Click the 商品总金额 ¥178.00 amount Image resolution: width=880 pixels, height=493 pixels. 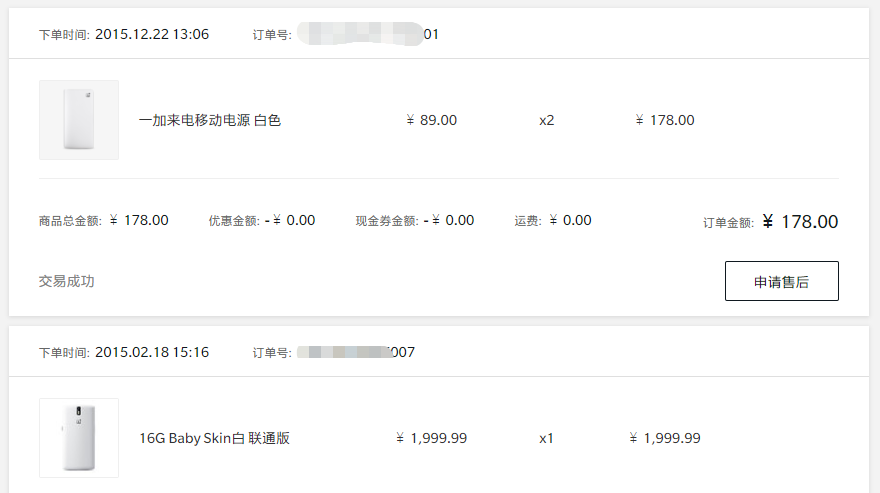point(139,220)
